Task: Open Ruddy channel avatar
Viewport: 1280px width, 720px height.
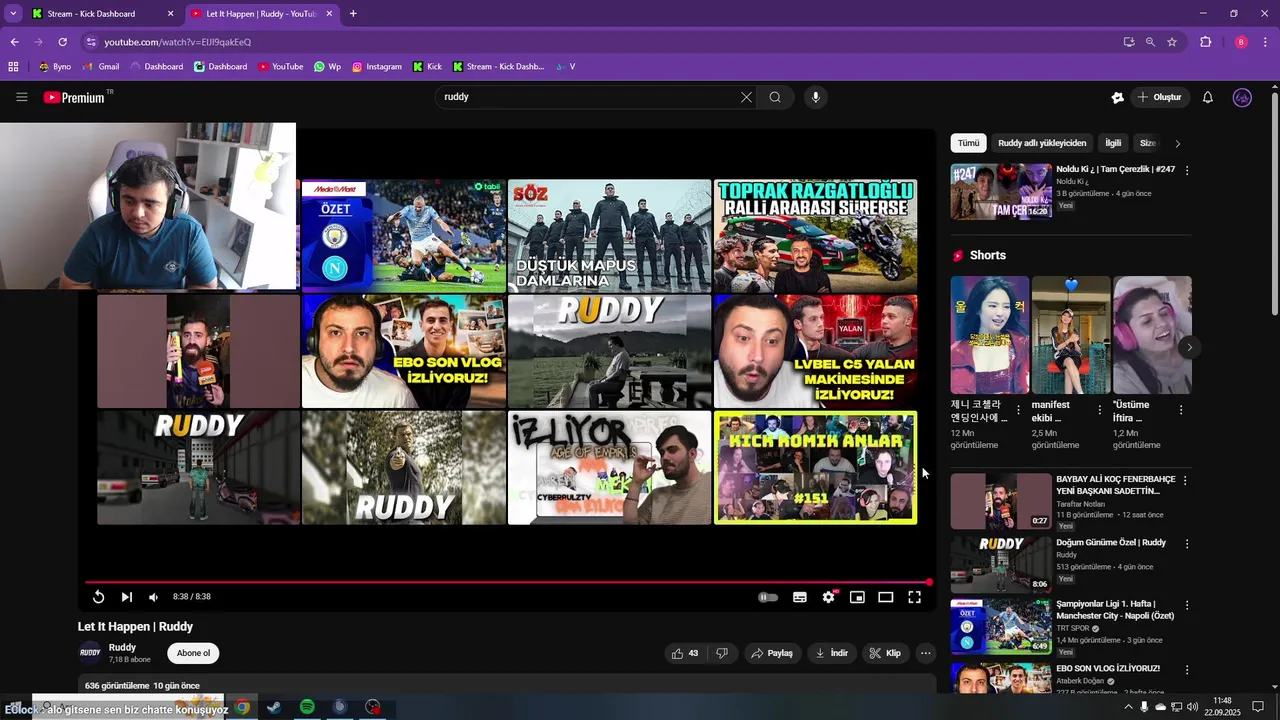Action: pos(90,653)
